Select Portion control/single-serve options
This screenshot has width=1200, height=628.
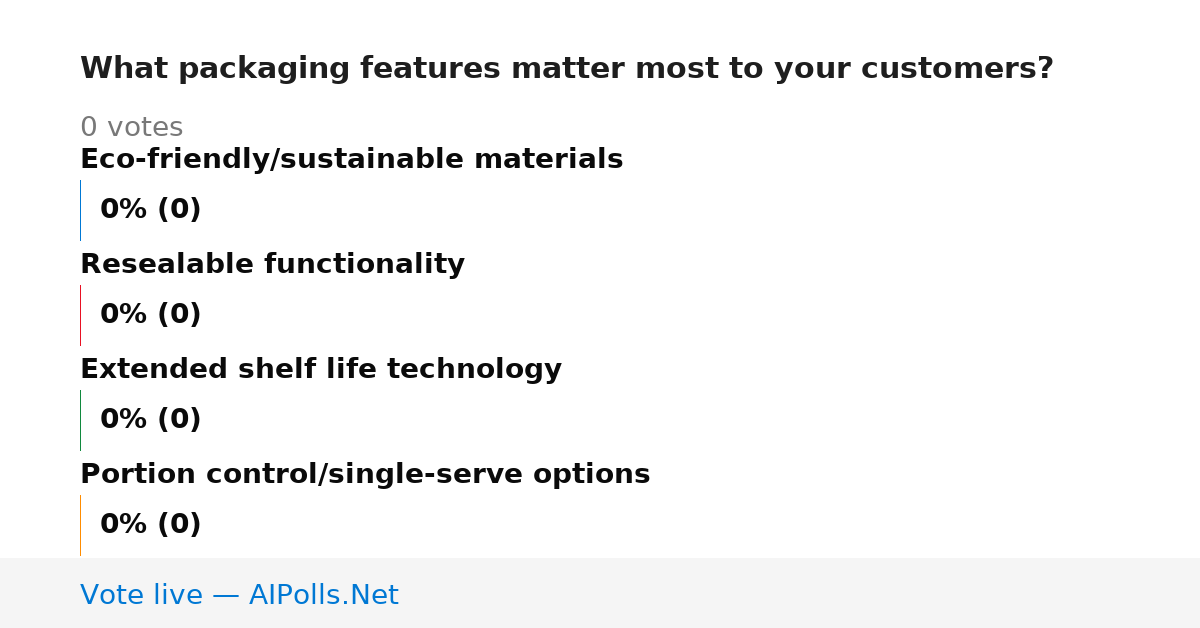(365, 475)
